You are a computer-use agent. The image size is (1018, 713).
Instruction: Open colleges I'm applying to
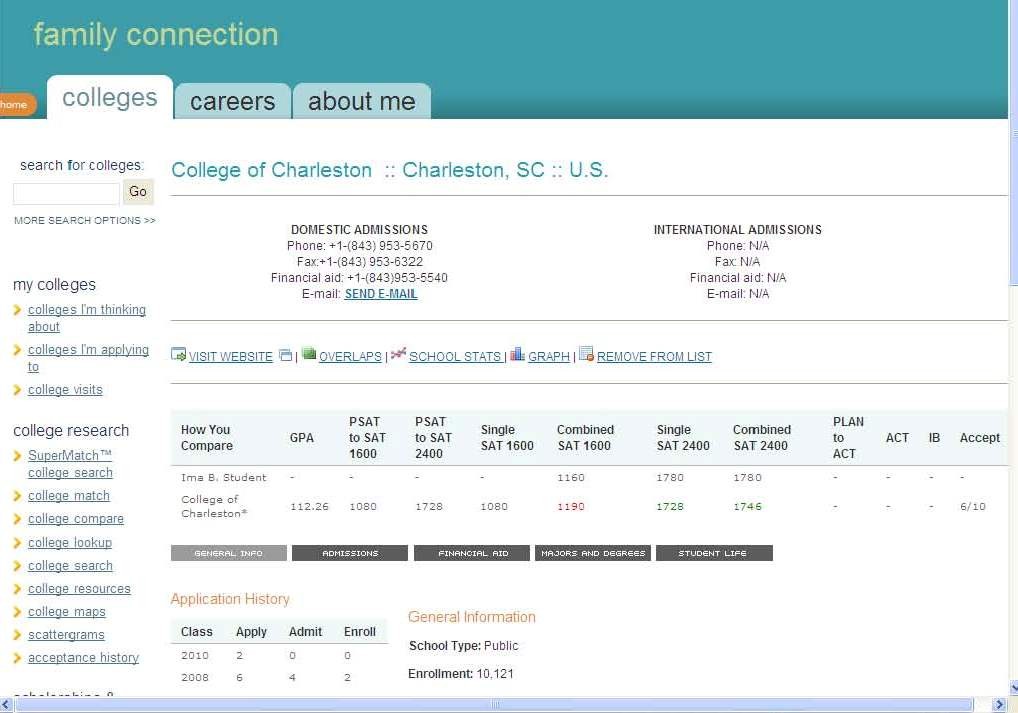88,358
